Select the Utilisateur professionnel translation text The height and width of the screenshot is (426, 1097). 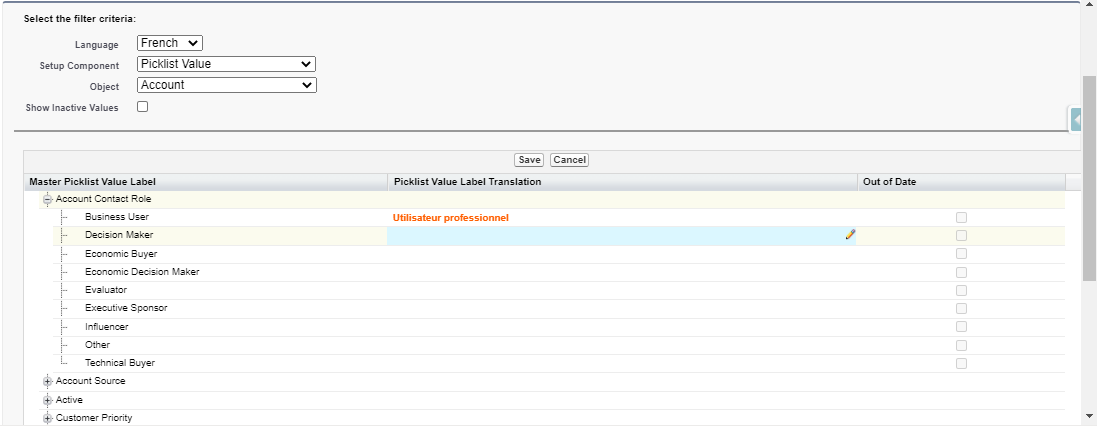coord(451,217)
